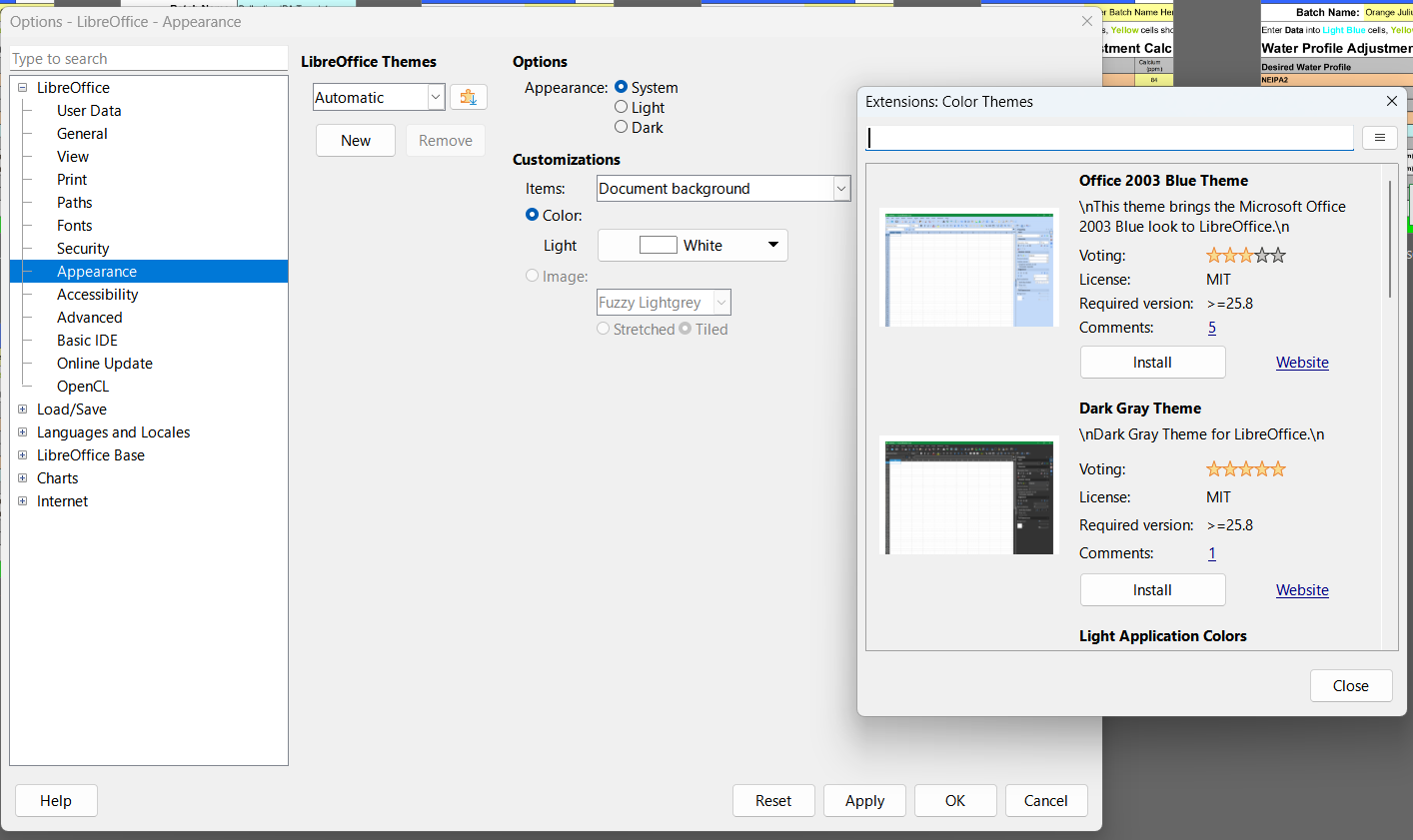Open the Items Document background dropdown
This screenshot has height=840, width=1413.
click(x=723, y=189)
